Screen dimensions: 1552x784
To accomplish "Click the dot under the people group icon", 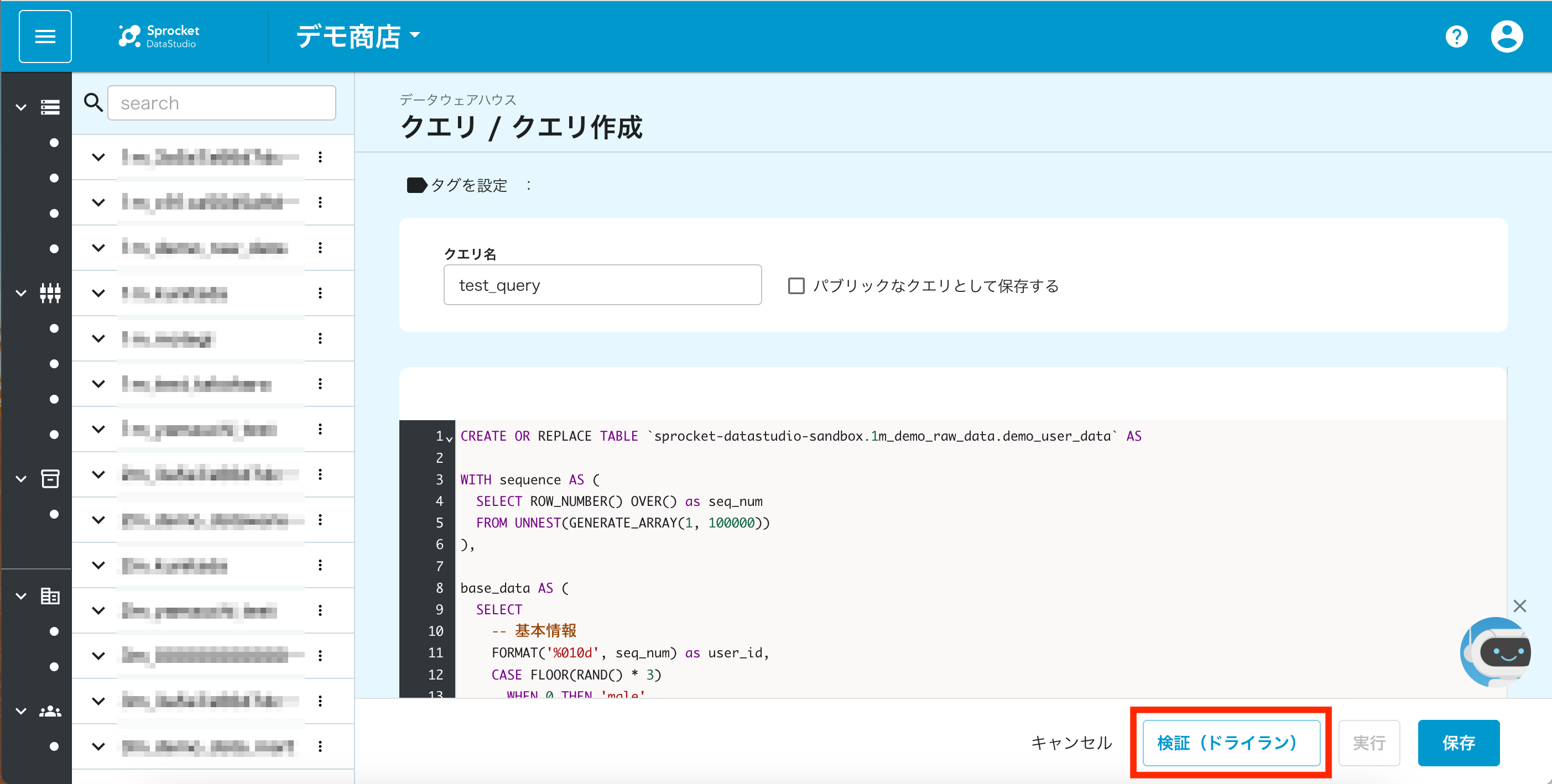I will coord(54,746).
